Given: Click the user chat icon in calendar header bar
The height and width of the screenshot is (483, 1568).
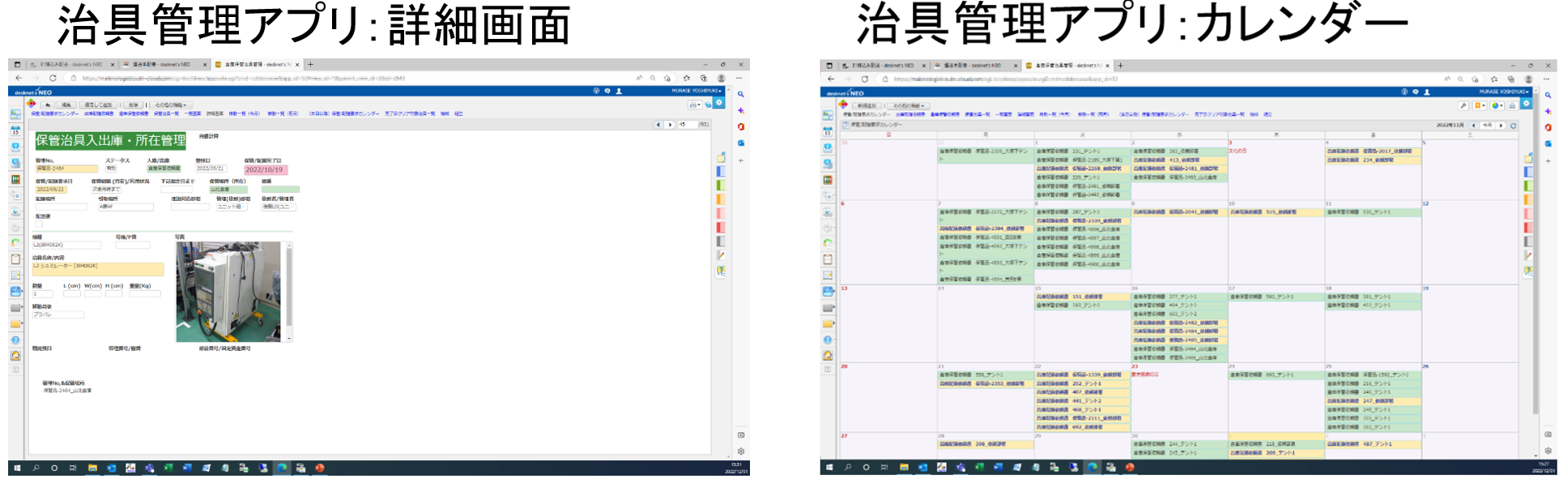Looking at the screenshot, I should [x=1416, y=92].
